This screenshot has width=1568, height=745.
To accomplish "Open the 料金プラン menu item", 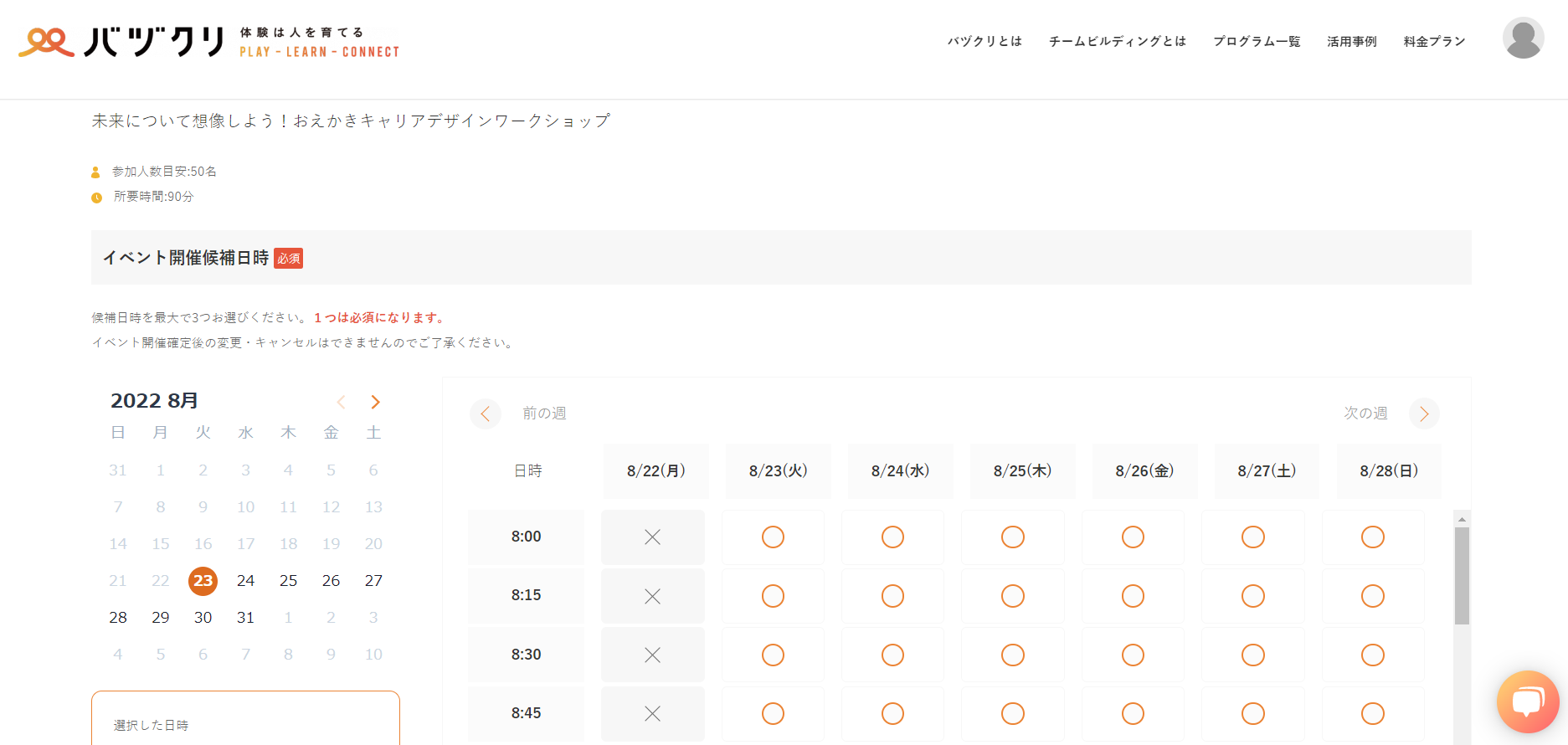I will click(x=1434, y=41).
